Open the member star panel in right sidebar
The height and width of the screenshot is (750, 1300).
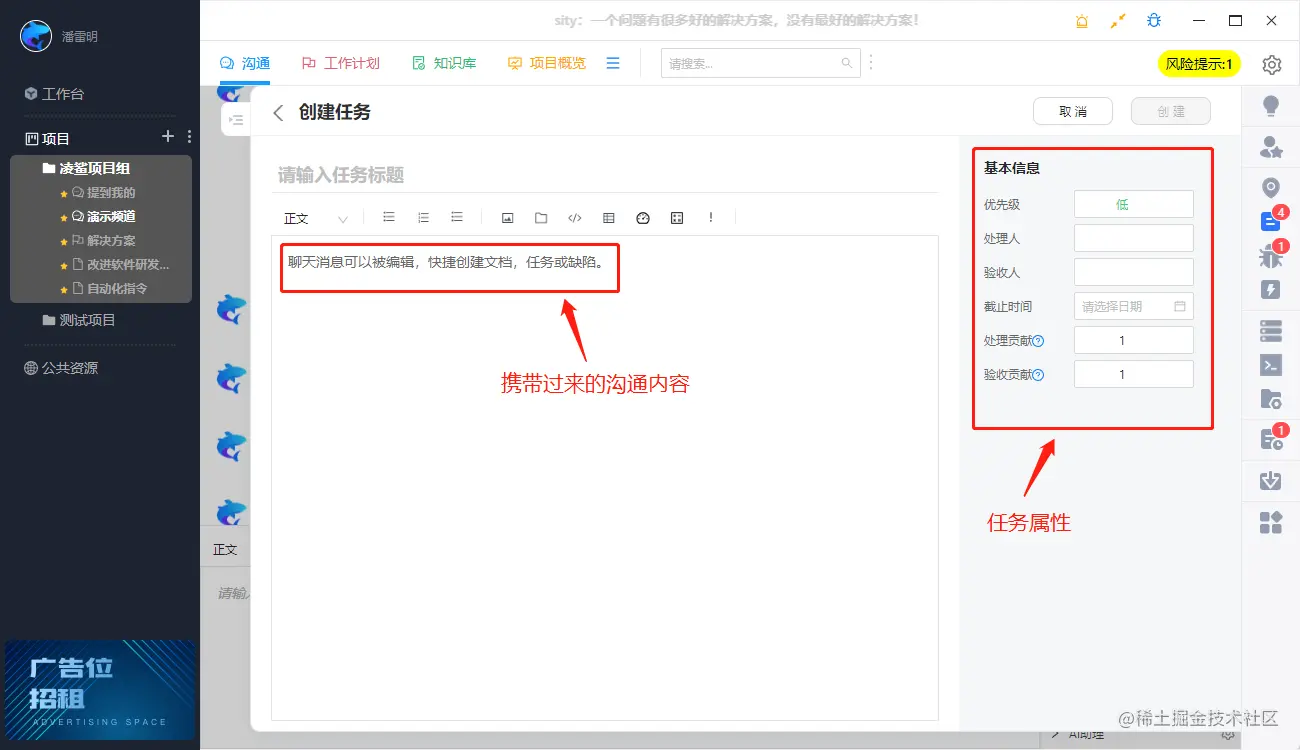[x=1271, y=148]
